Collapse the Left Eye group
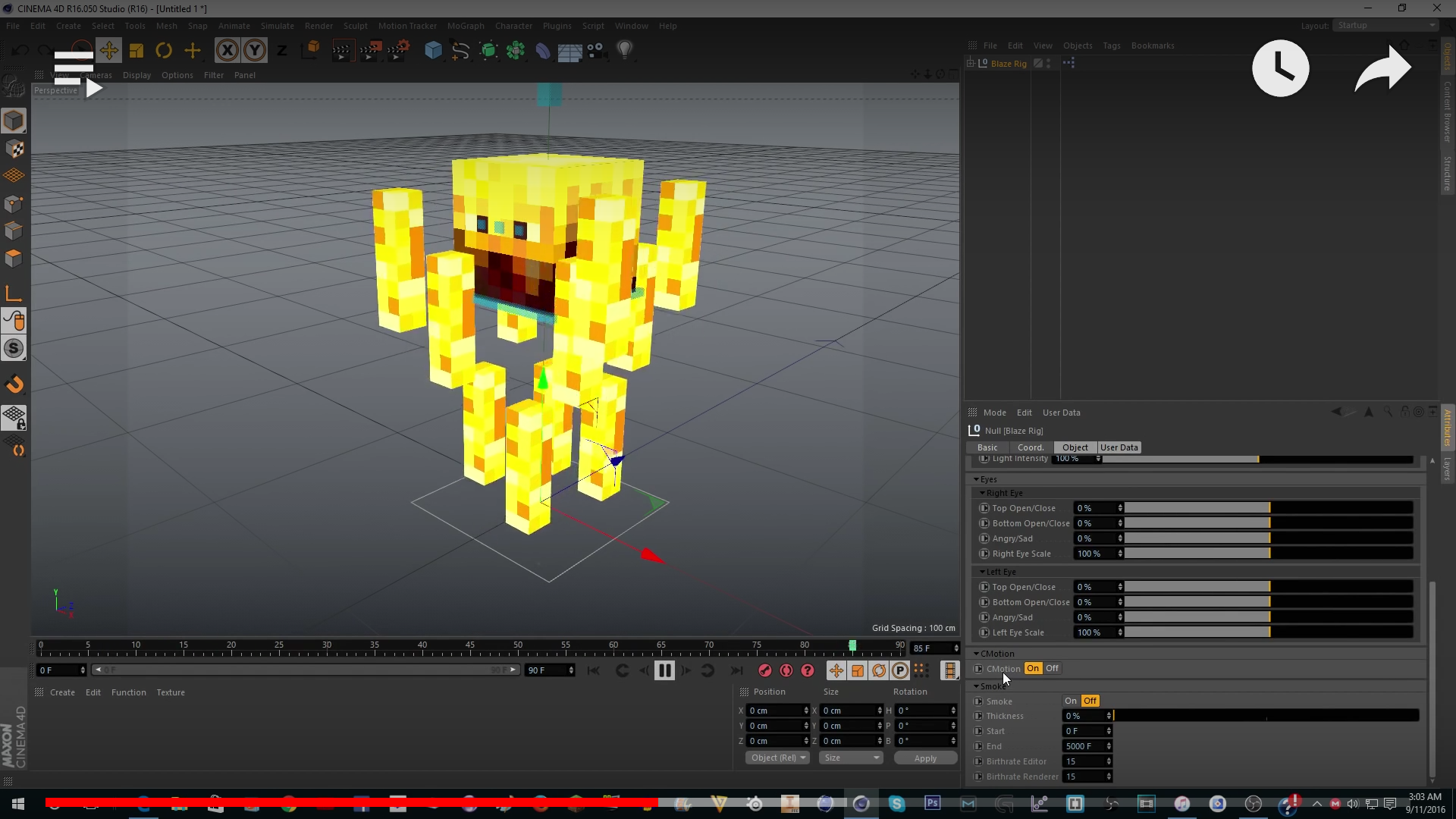 983,572
